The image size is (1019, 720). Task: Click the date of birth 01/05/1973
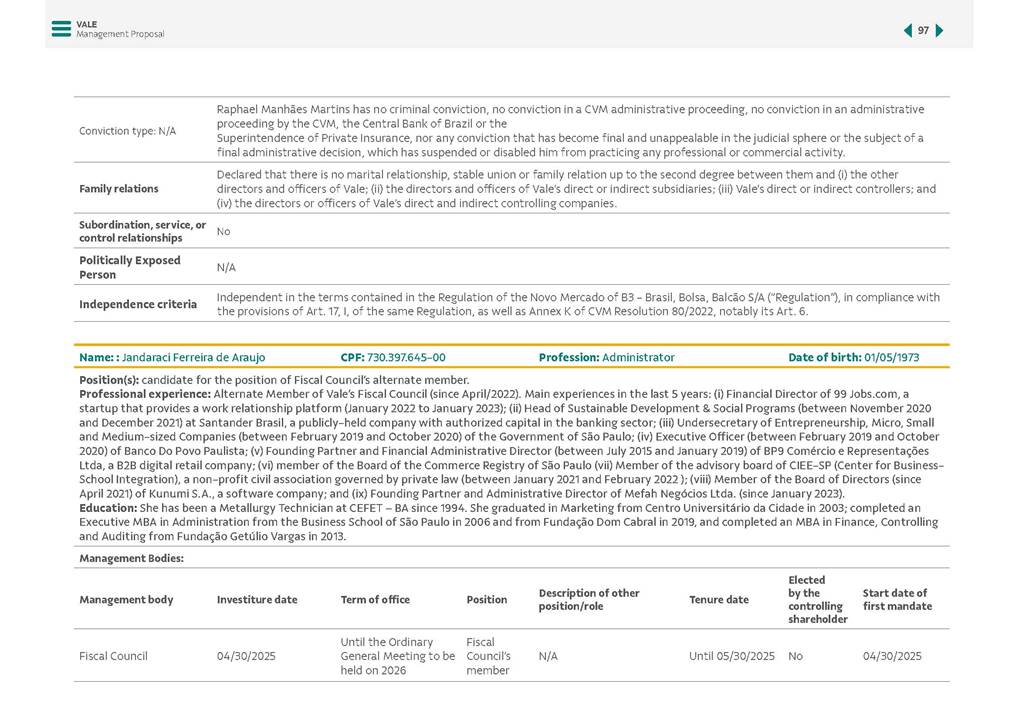[x=891, y=357]
